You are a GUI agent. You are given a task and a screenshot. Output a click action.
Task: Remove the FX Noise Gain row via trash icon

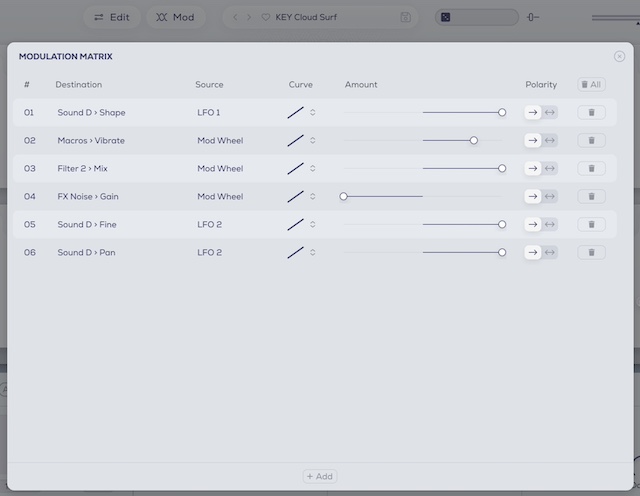(x=591, y=197)
